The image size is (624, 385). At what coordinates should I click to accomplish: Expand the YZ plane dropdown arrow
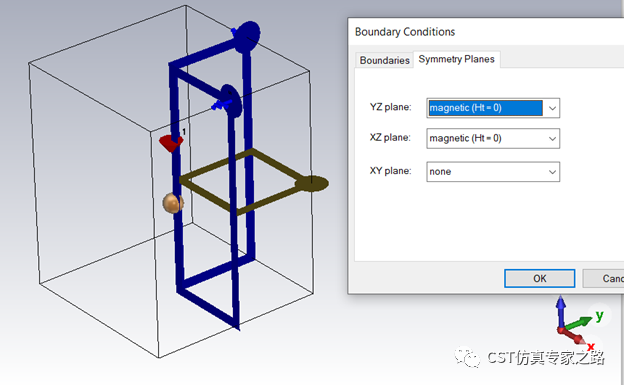(x=552, y=108)
